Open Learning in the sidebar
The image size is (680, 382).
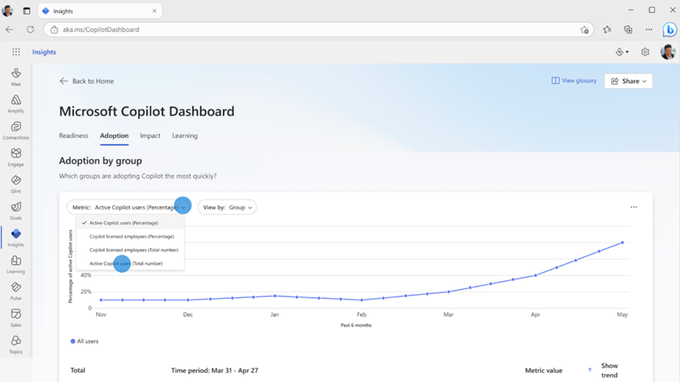[x=16, y=264]
